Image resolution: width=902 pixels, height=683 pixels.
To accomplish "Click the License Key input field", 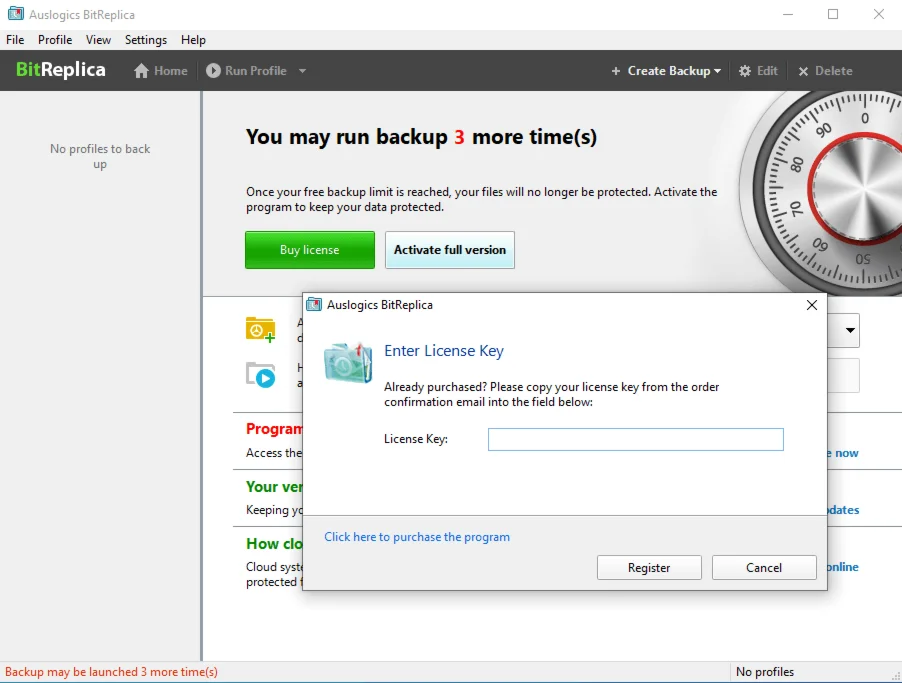I will (636, 439).
